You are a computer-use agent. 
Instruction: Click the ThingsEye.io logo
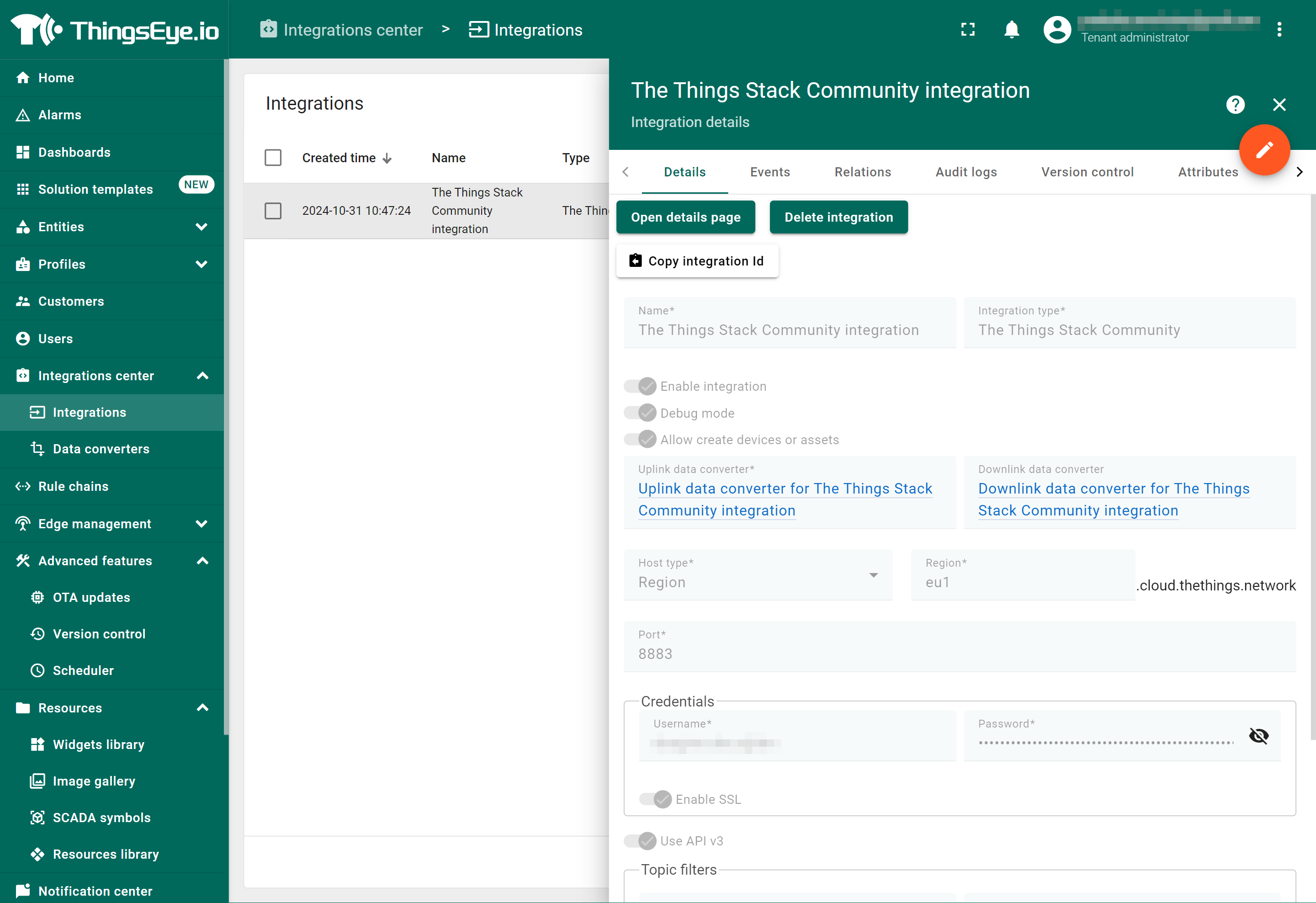pyautogui.click(x=114, y=29)
